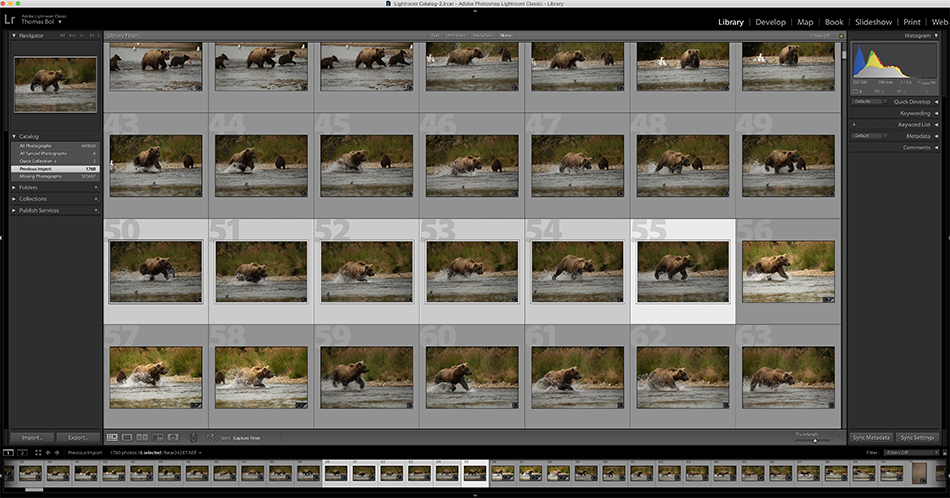
Task: Select None in the Library Filter bar
Action: point(505,36)
